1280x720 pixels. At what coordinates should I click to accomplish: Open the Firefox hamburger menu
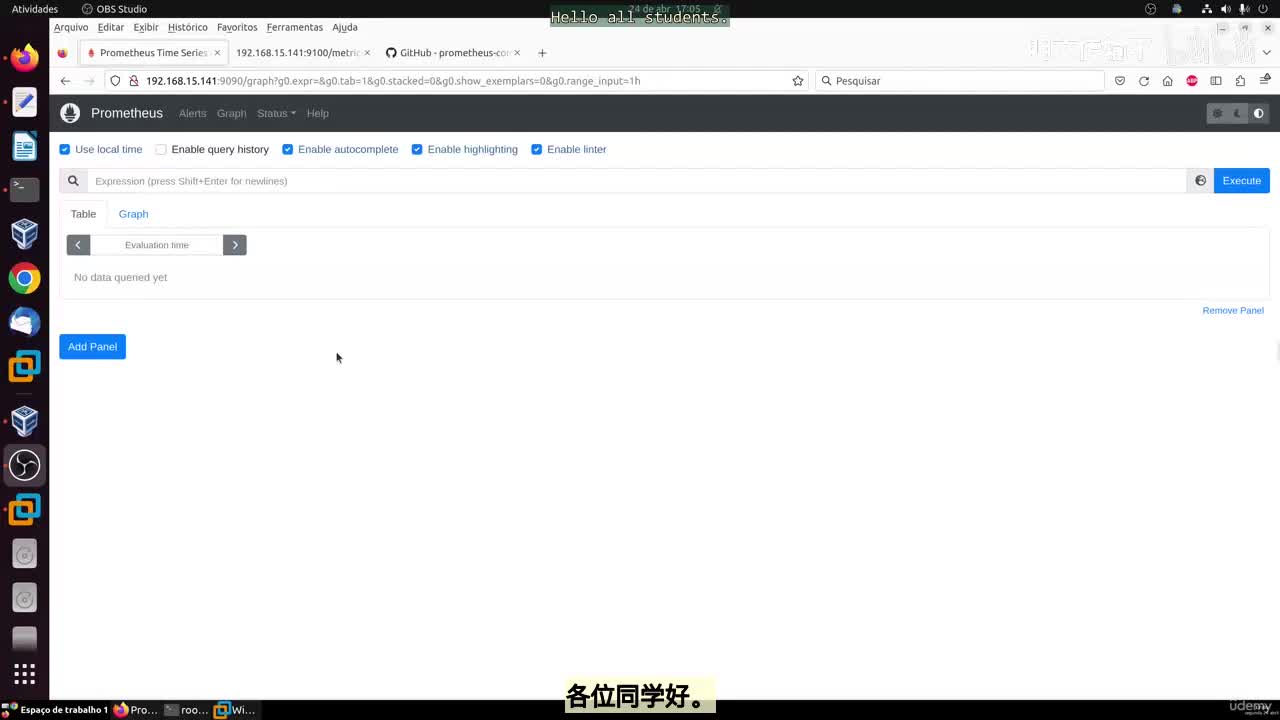(x=1265, y=80)
